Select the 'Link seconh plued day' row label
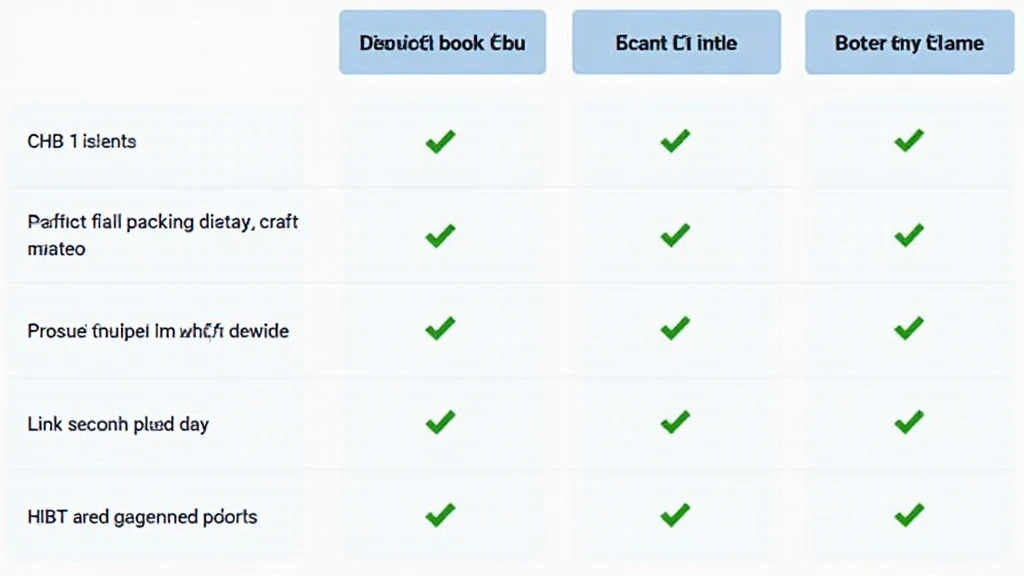 click(x=118, y=424)
